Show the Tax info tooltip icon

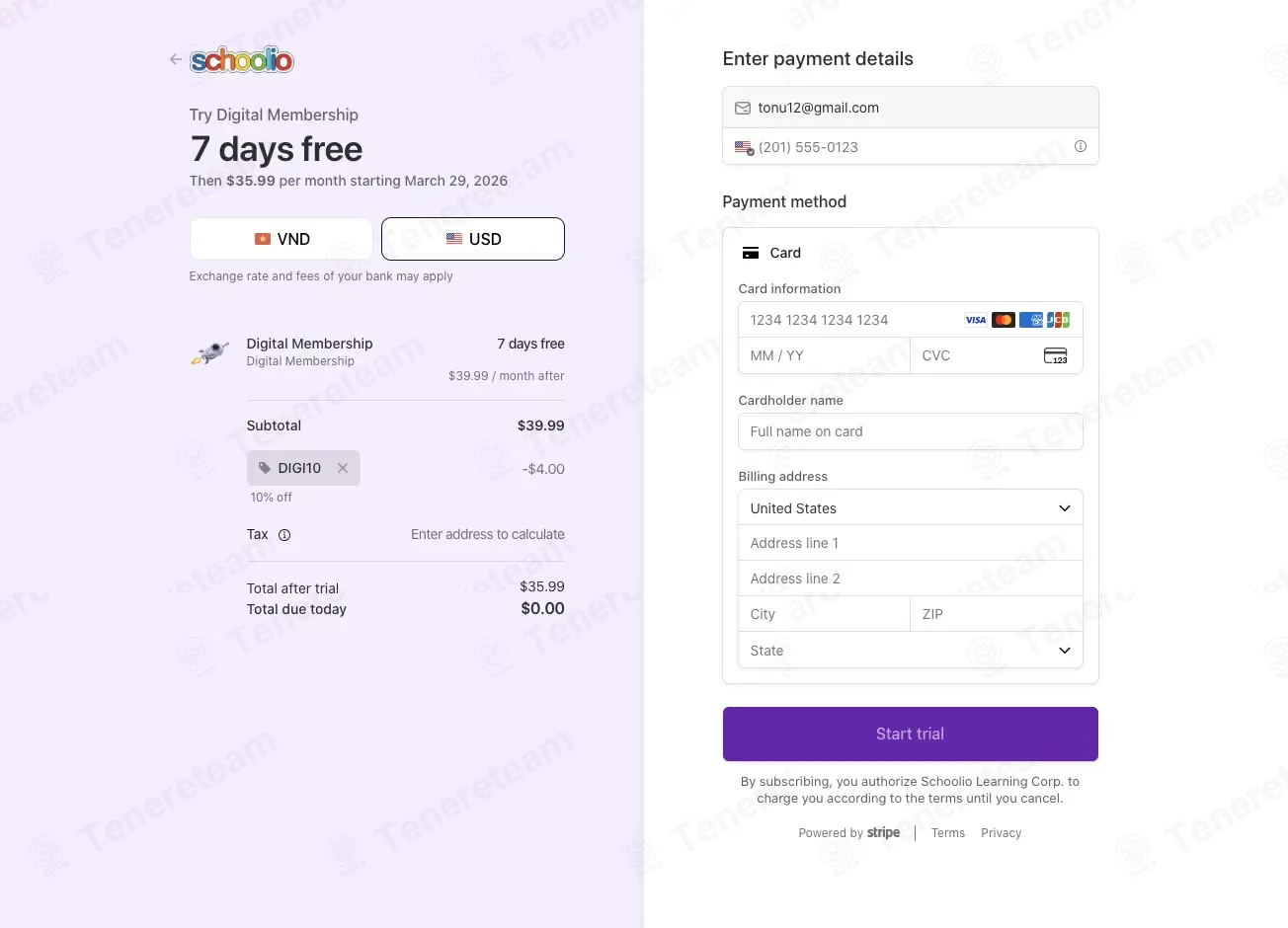tap(284, 535)
